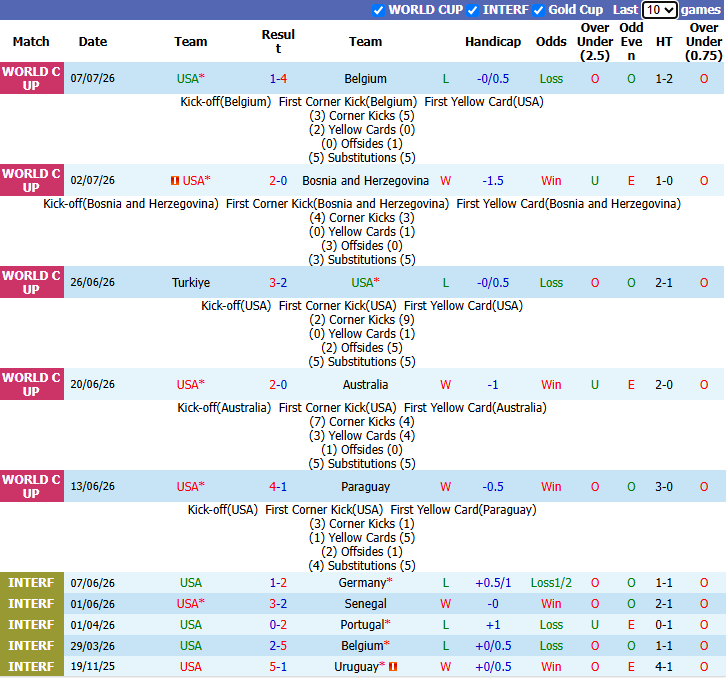Click the Turkiye team name
Viewport: 726px width, 678px height.
pos(191,282)
